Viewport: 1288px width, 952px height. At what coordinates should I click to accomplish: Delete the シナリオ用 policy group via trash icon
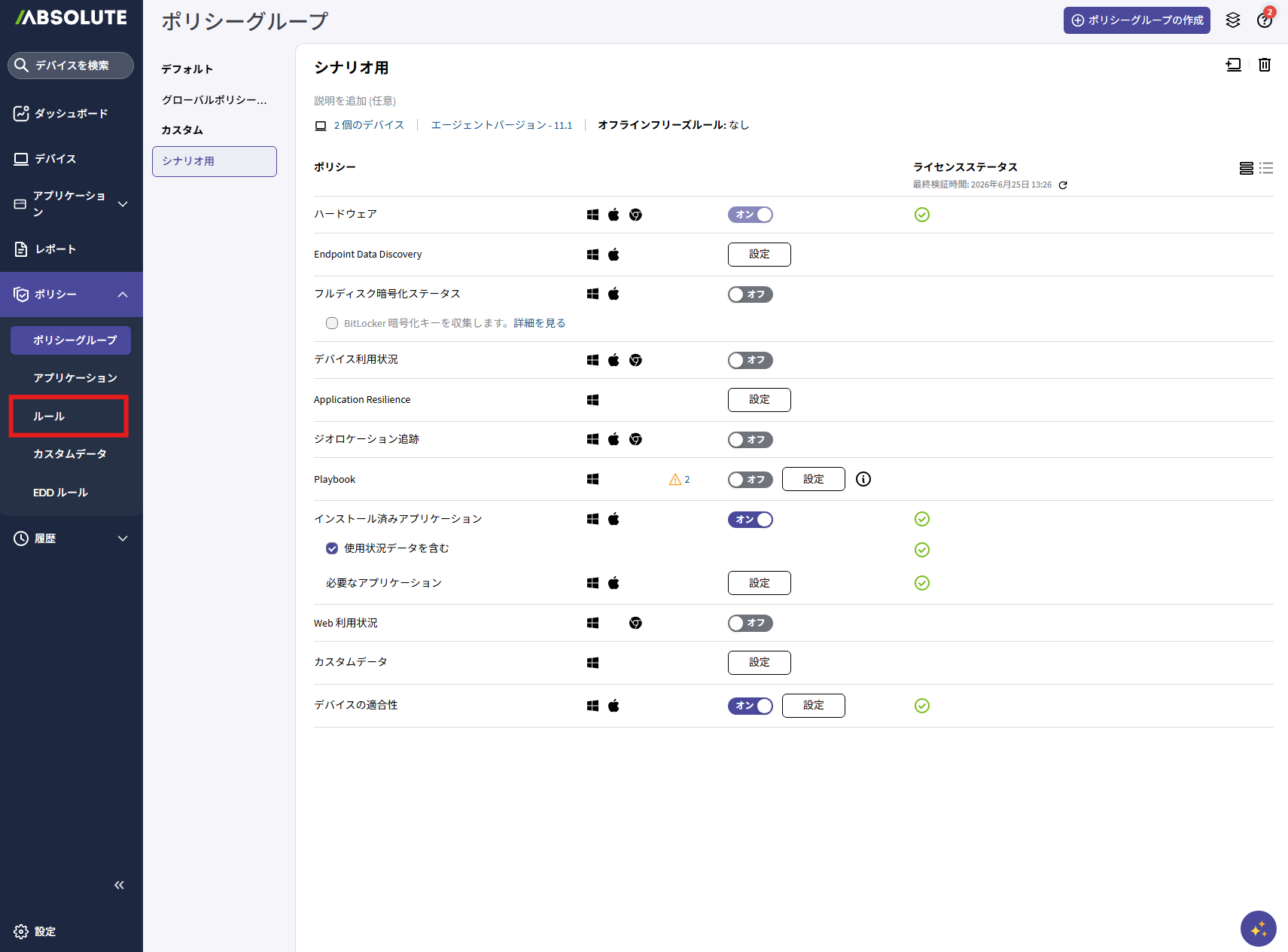click(x=1265, y=65)
